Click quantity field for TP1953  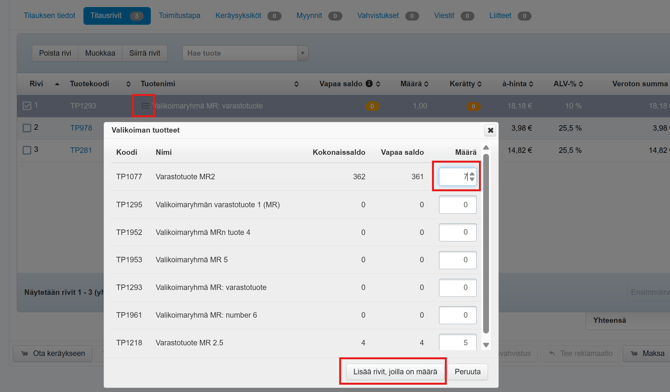457,259
